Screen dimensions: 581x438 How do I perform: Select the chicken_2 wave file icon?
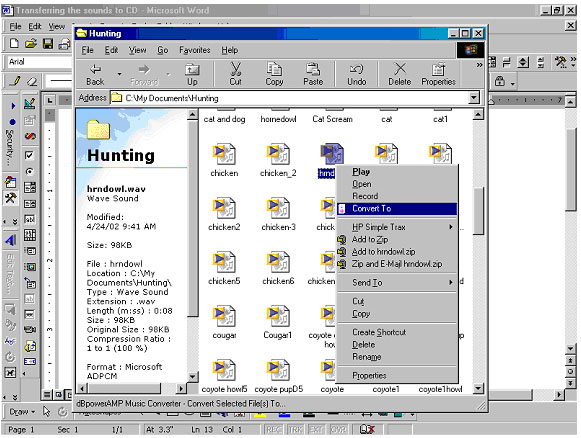click(x=278, y=155)
